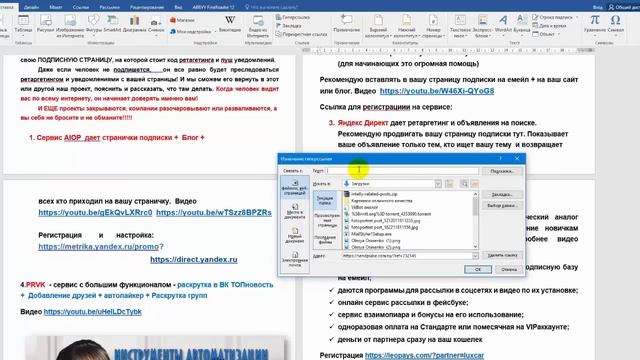Image resolution: width=640 pixels, height=360 pixels.
Task: Click the Browse for File folder icon in dialog
Action: click(474, 184)
